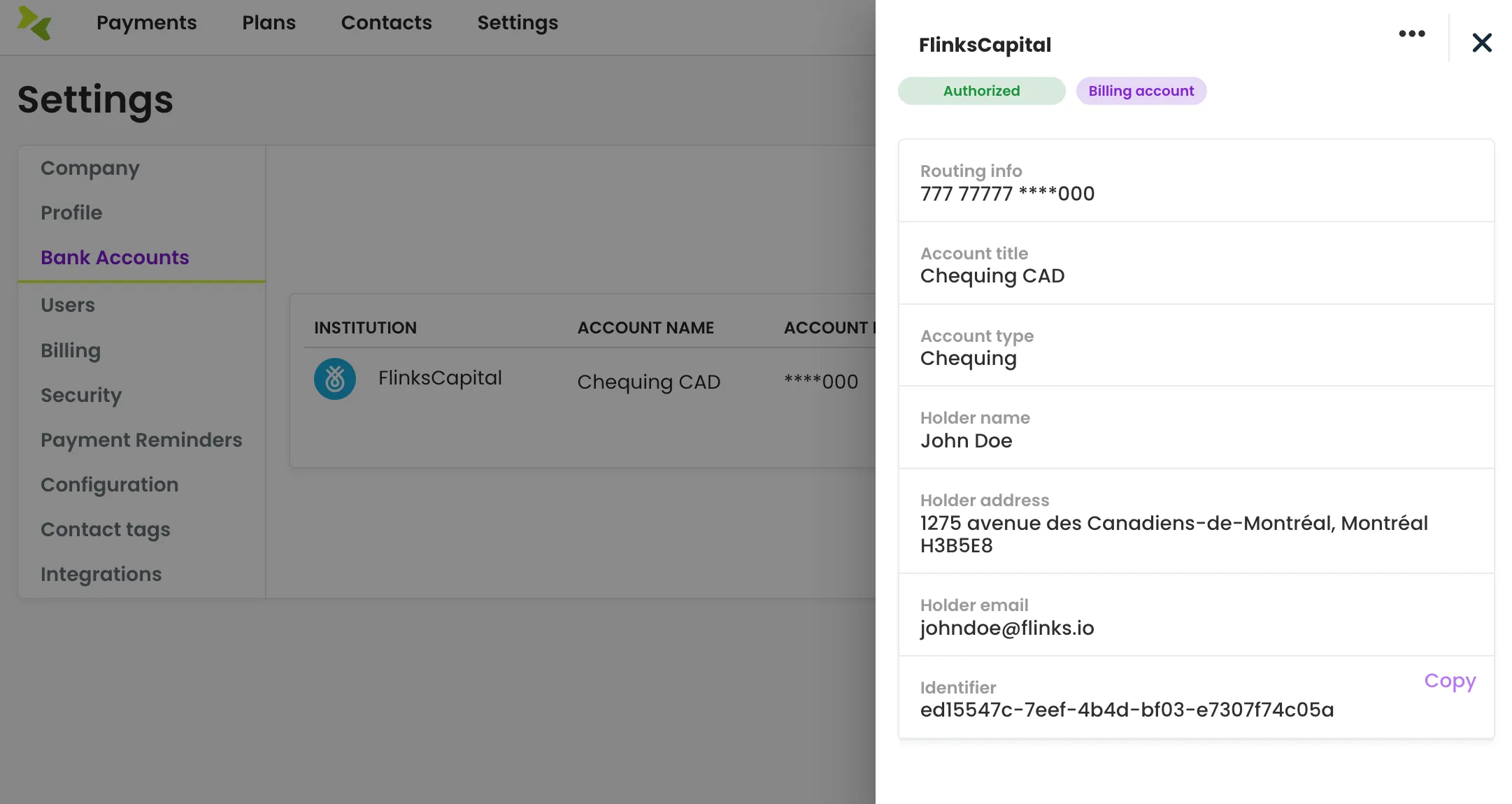Click the Billing account badge
This screenshot has height=804, width=1512.
(1141, 91)
